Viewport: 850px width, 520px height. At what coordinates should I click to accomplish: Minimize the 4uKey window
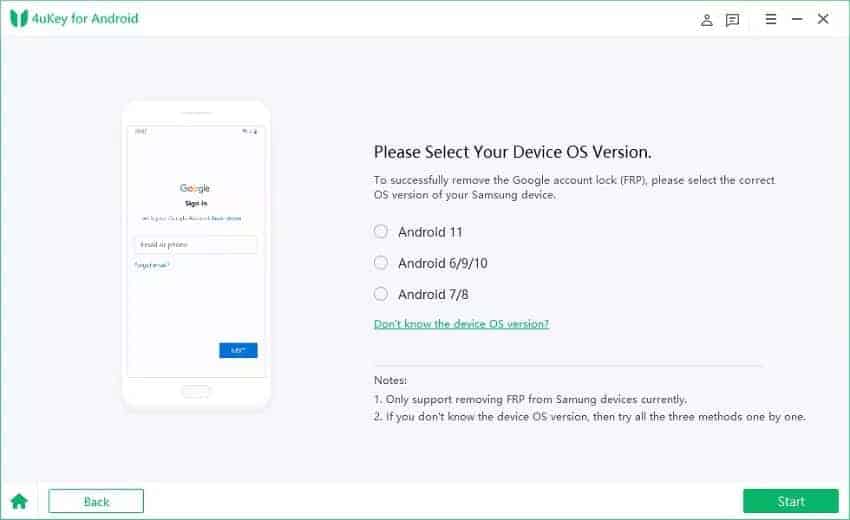pyautogui.click(x=797, y=19)
